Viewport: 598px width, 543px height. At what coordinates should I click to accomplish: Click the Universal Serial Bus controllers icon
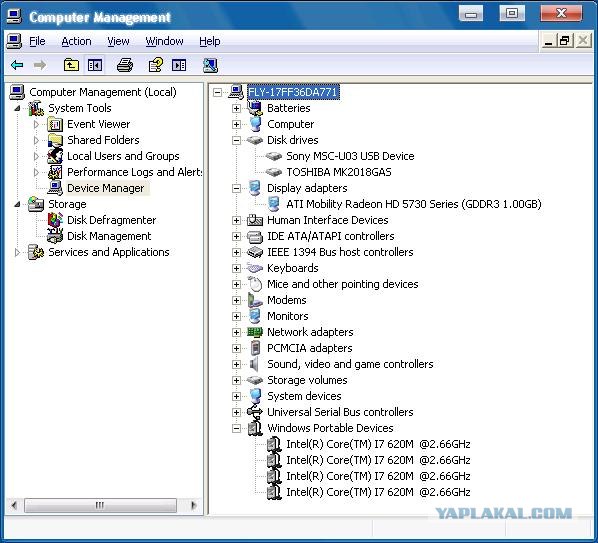click(x=255, y=412)
